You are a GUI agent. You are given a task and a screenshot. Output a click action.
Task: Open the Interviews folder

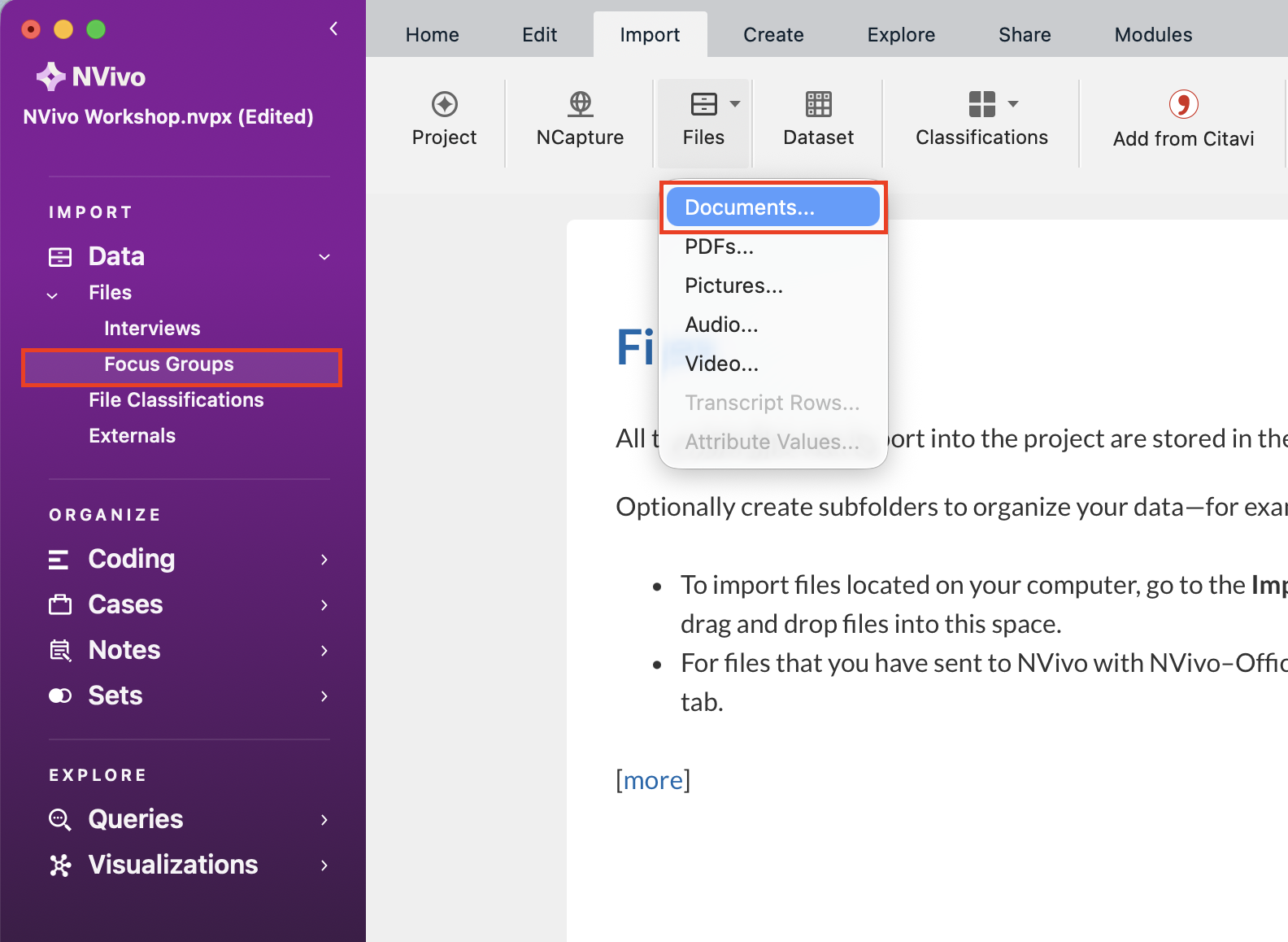(152, 329)
